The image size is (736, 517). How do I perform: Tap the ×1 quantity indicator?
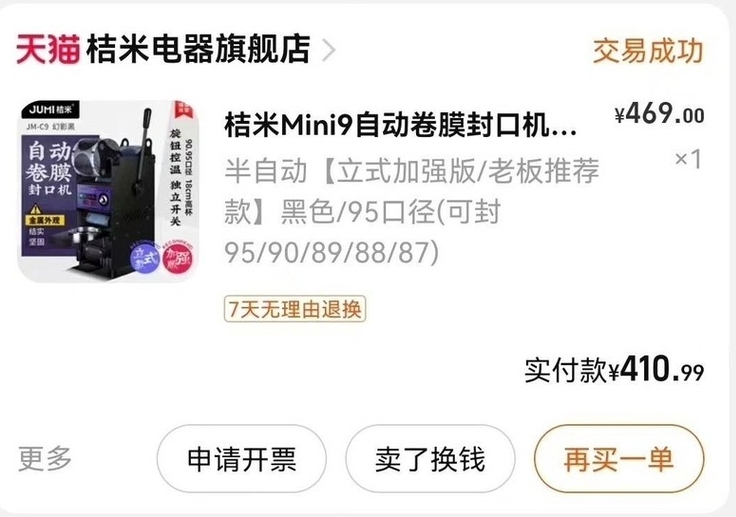(x=688, y=159)
